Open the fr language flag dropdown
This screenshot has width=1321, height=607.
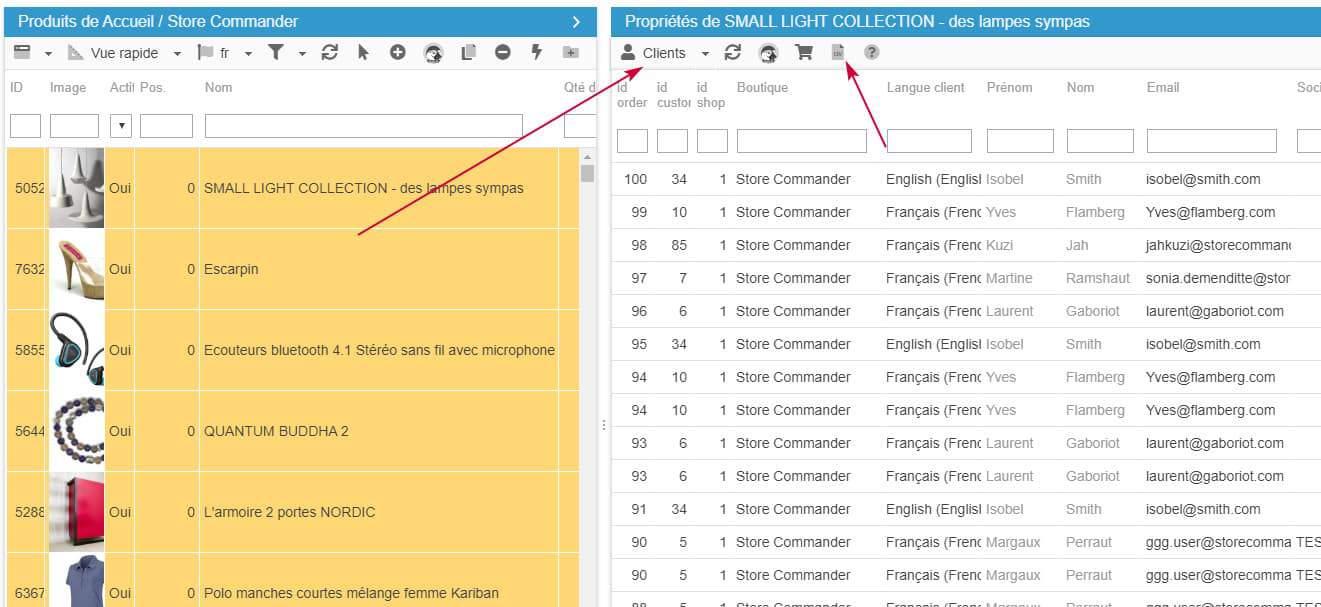click(x=225, y=53)
